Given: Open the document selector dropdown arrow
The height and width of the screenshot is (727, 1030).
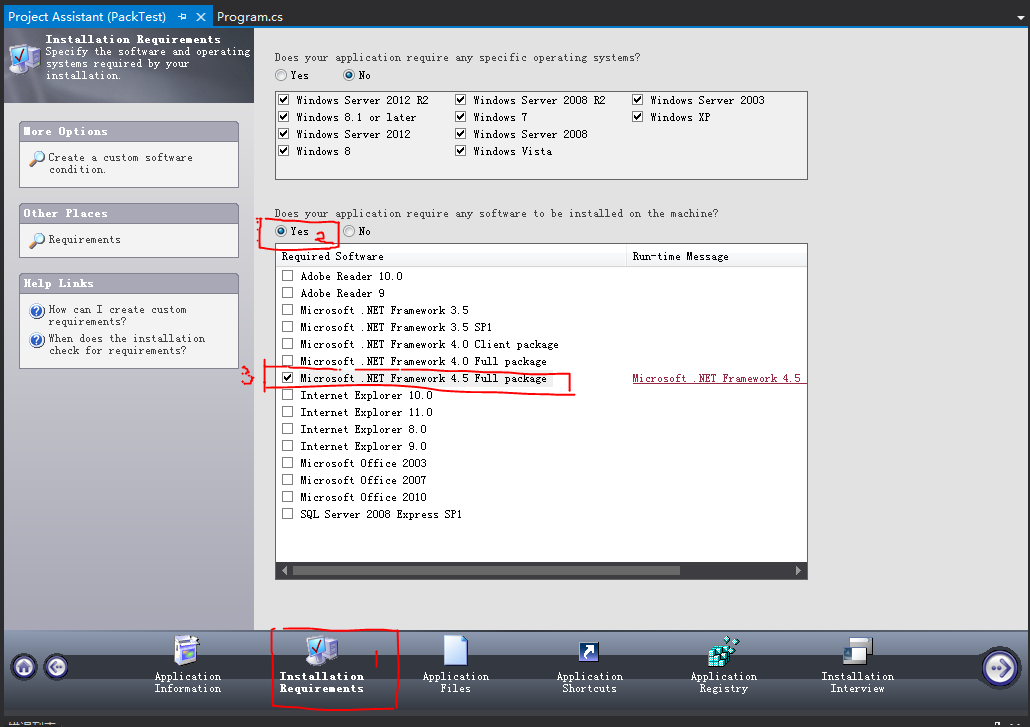Looking at the screenshot, I should coord(1021,16).
